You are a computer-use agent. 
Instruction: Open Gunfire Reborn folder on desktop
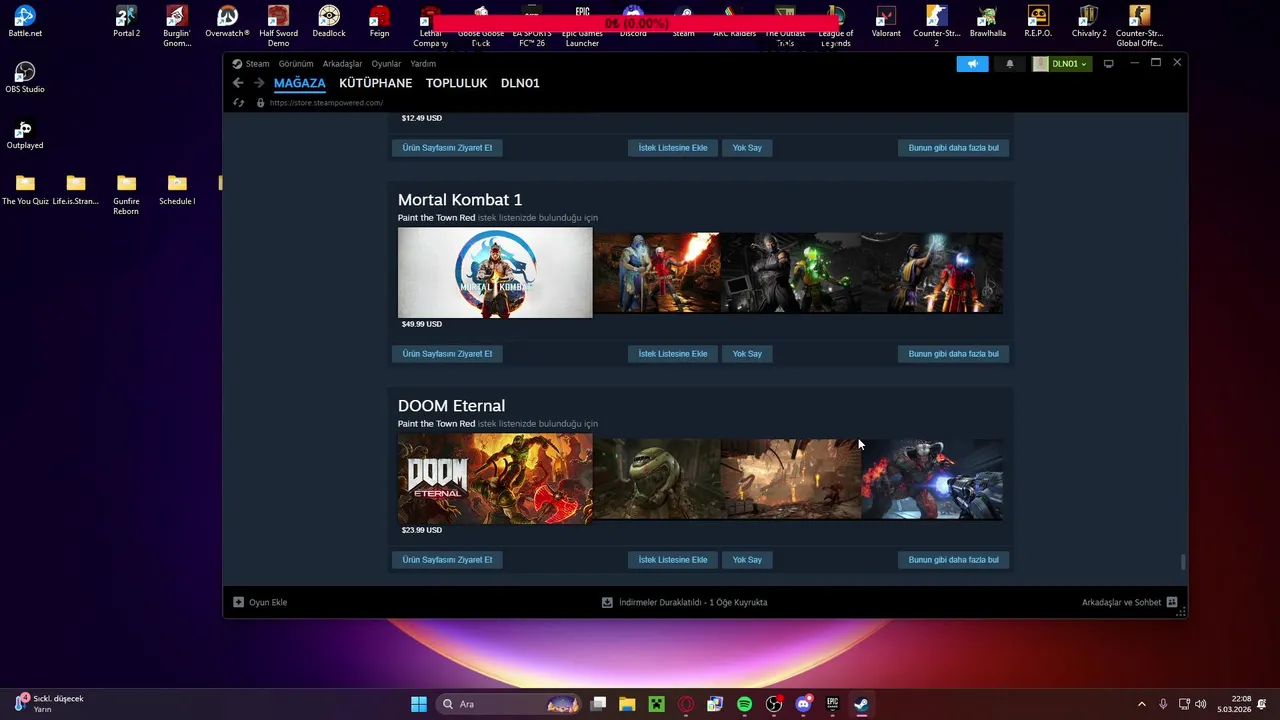pyautogui.click(x=126, y=194)
